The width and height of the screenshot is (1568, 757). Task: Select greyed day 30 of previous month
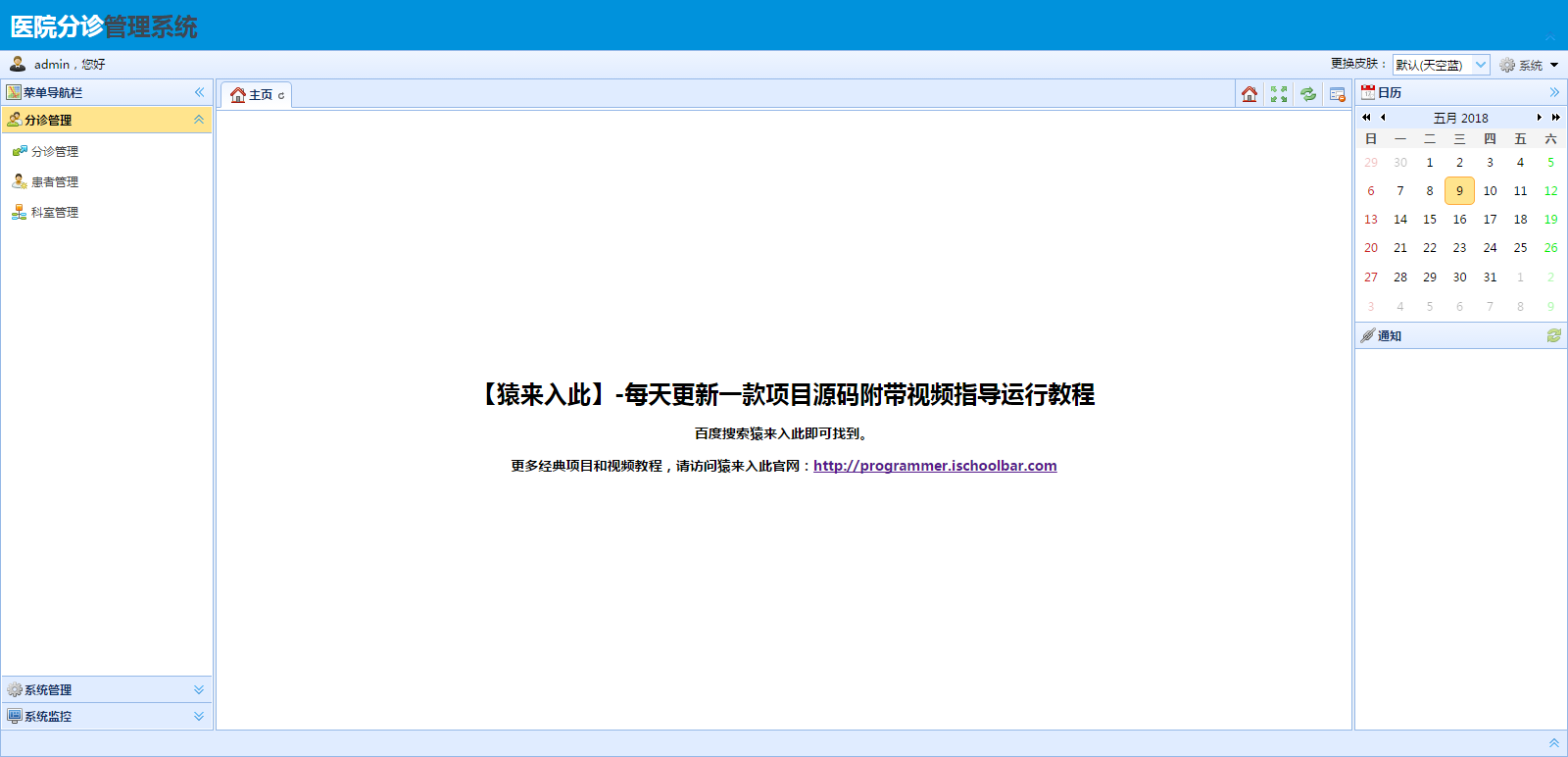click(x=1399, y=162)
